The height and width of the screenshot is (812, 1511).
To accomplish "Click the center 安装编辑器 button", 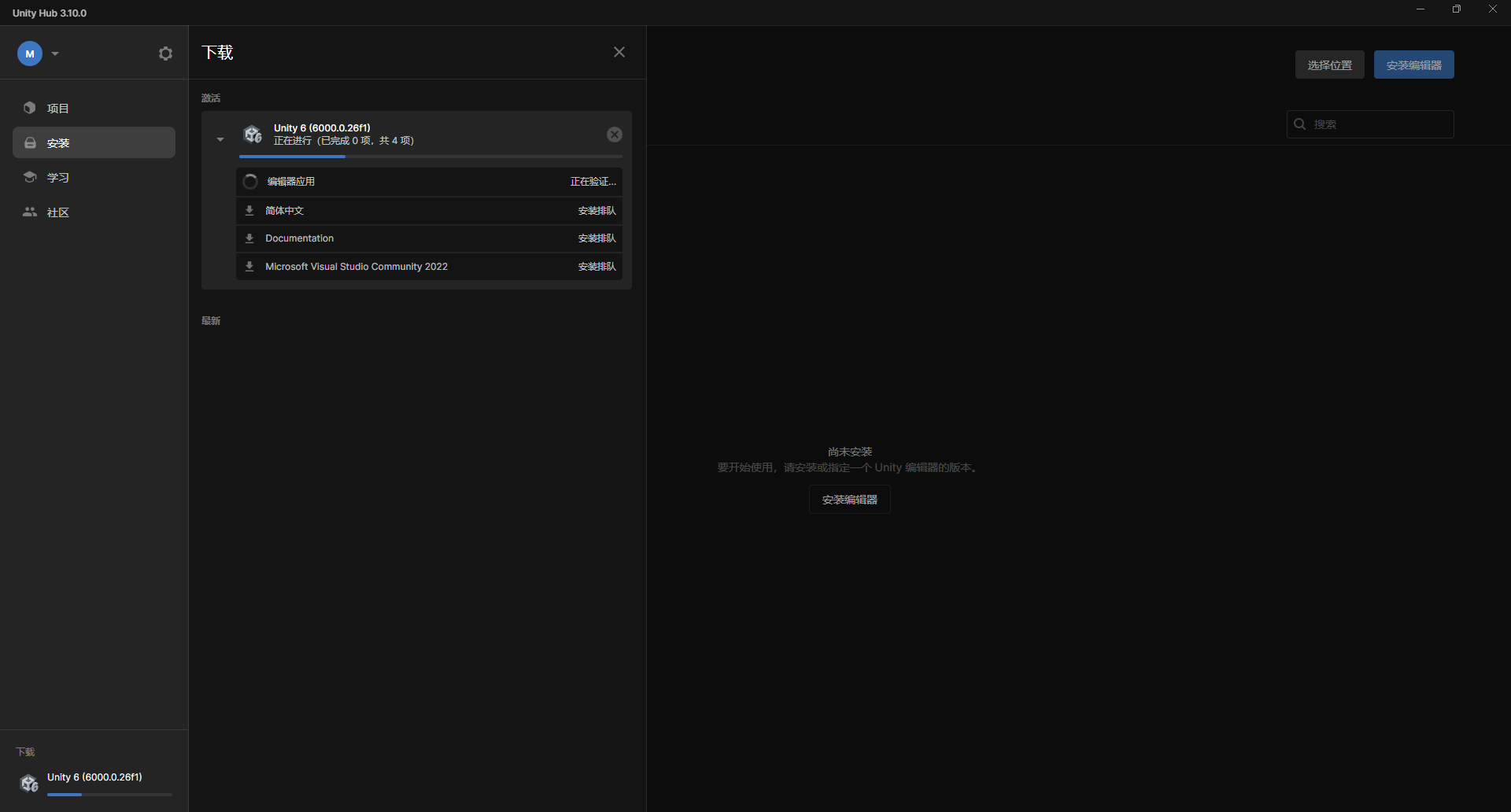I will pos(850,500).
